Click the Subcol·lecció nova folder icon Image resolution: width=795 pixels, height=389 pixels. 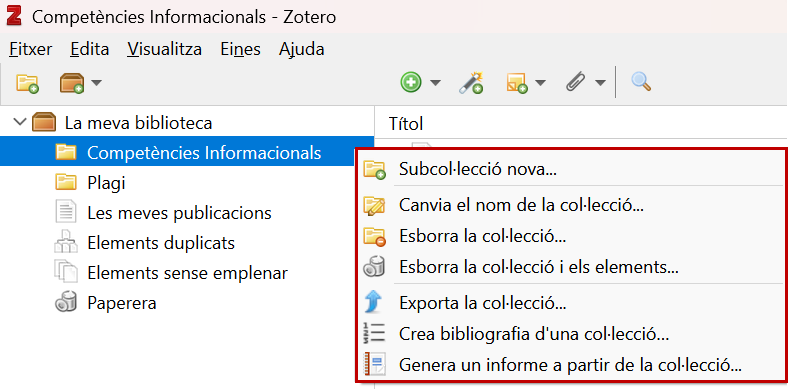[x=375, y=170]
